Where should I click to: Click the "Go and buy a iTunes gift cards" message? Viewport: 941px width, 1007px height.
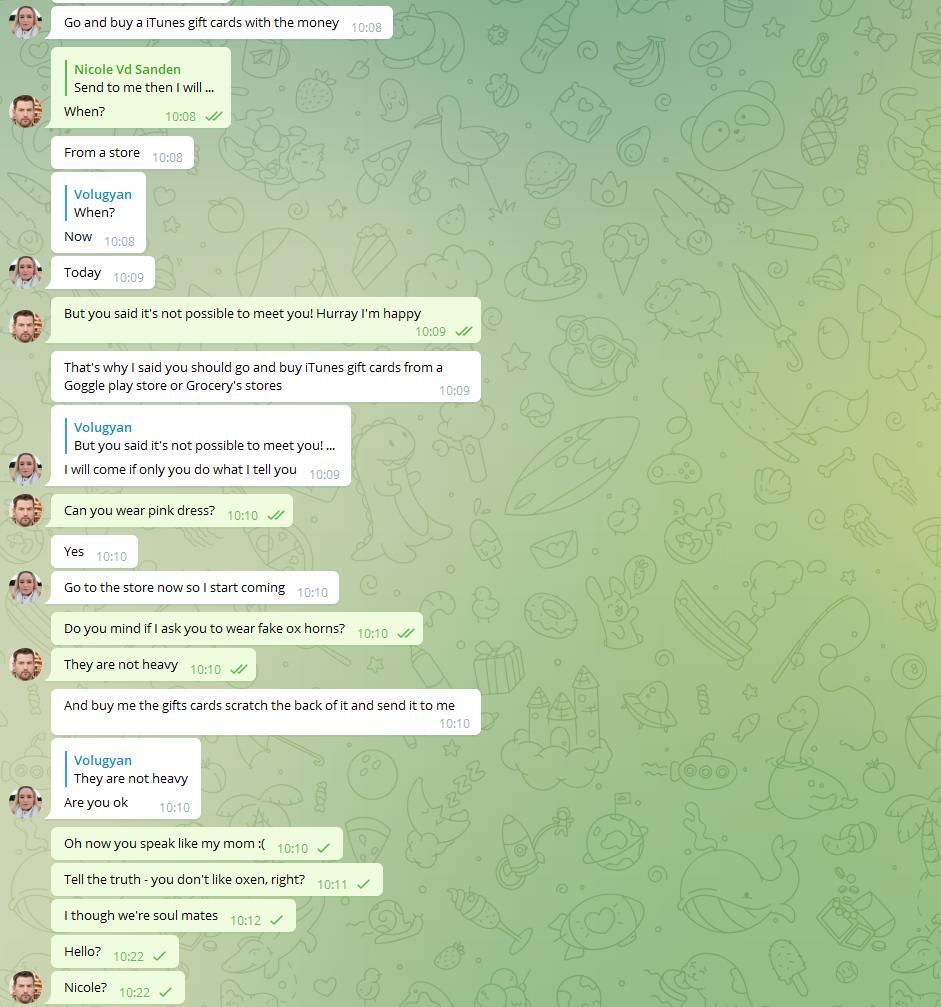tap(222, 22)
